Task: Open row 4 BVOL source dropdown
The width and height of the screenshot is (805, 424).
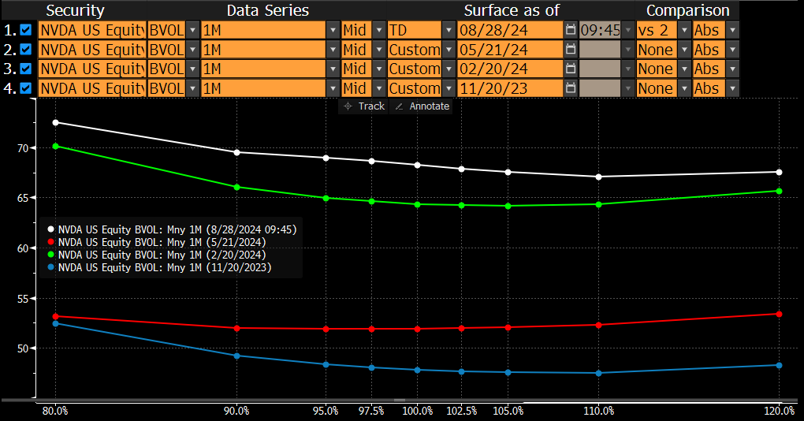Action: (x=193, y=88)
